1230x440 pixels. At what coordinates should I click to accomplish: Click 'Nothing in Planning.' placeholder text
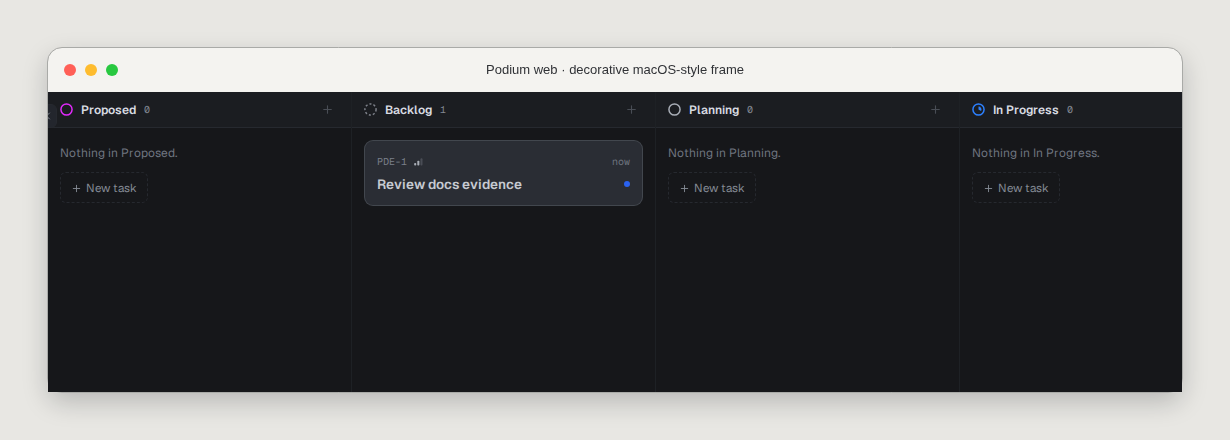coord(725,153)
